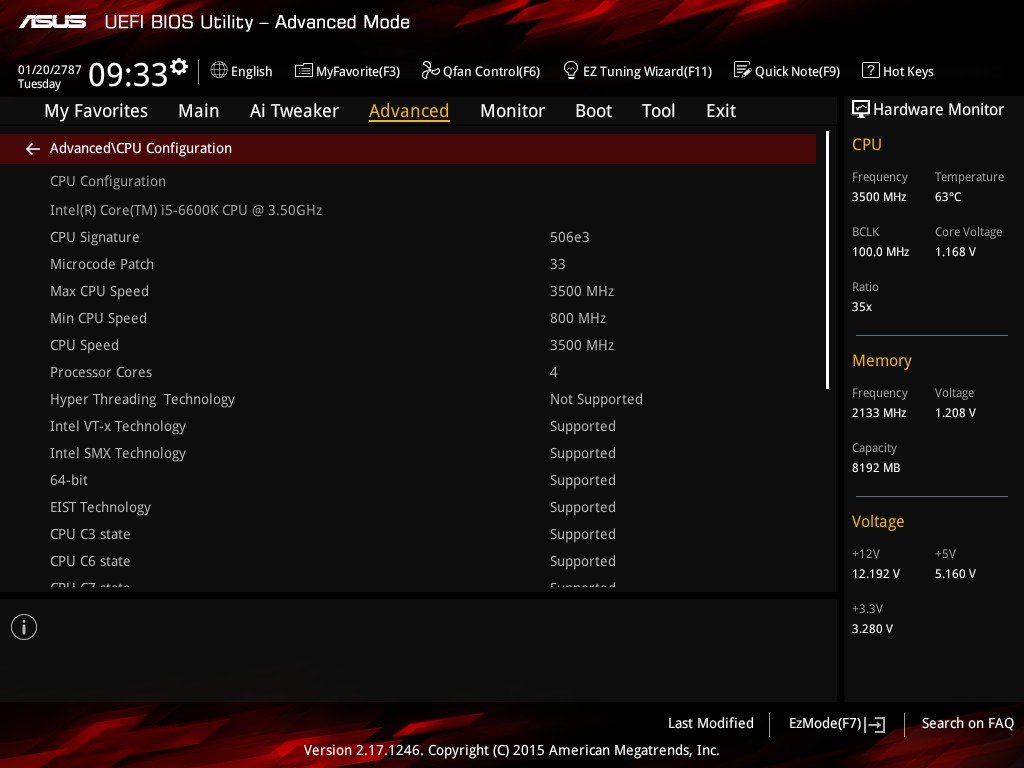Viewport: 1024px width, 768px height.
Task: Click the globe language icon
Action: click(x=219, y=70)
